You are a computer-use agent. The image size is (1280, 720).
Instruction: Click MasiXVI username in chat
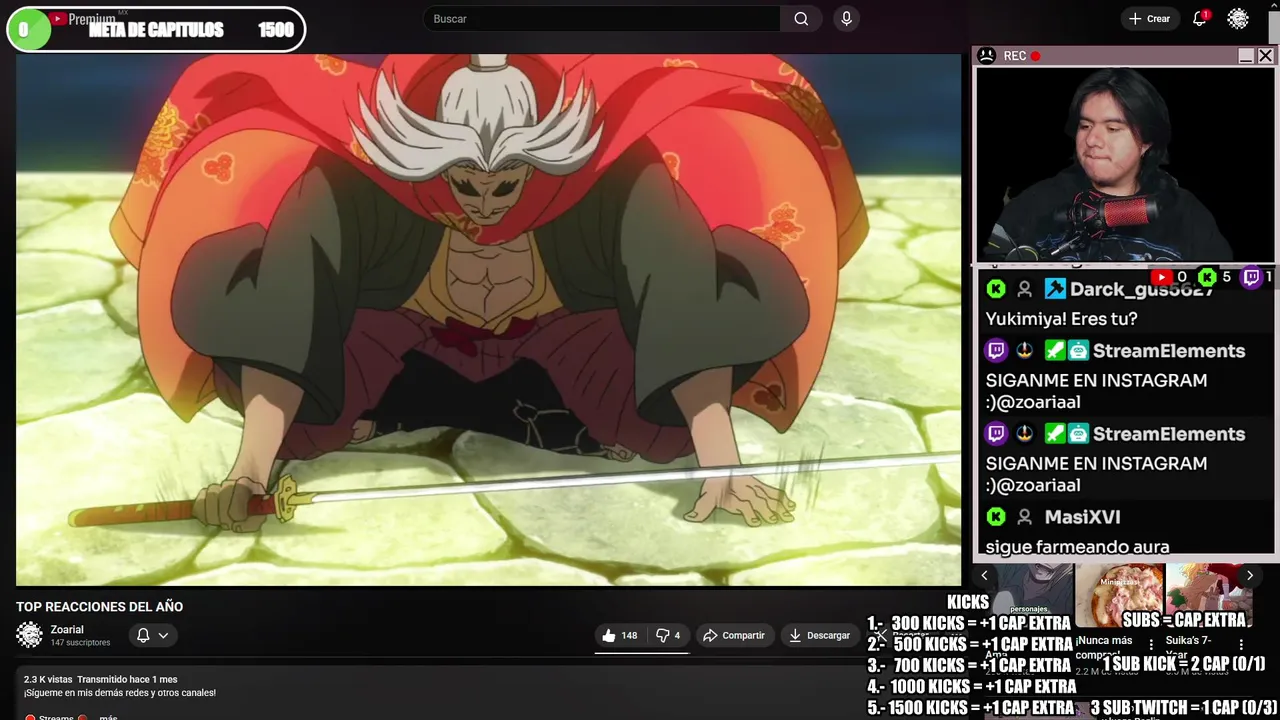1082,517
